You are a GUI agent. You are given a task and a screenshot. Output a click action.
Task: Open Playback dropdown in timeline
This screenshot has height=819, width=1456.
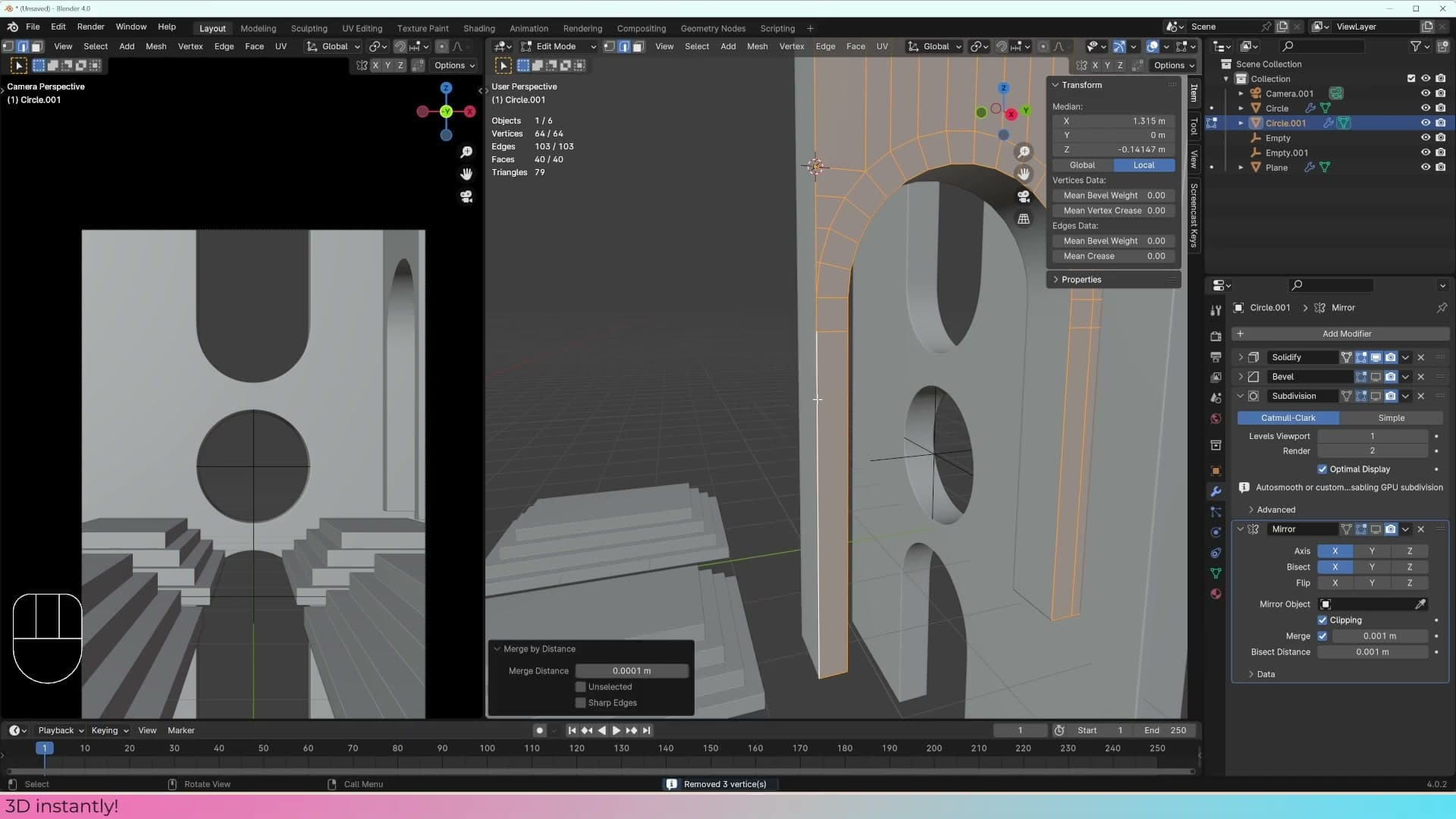click(61, 730)
